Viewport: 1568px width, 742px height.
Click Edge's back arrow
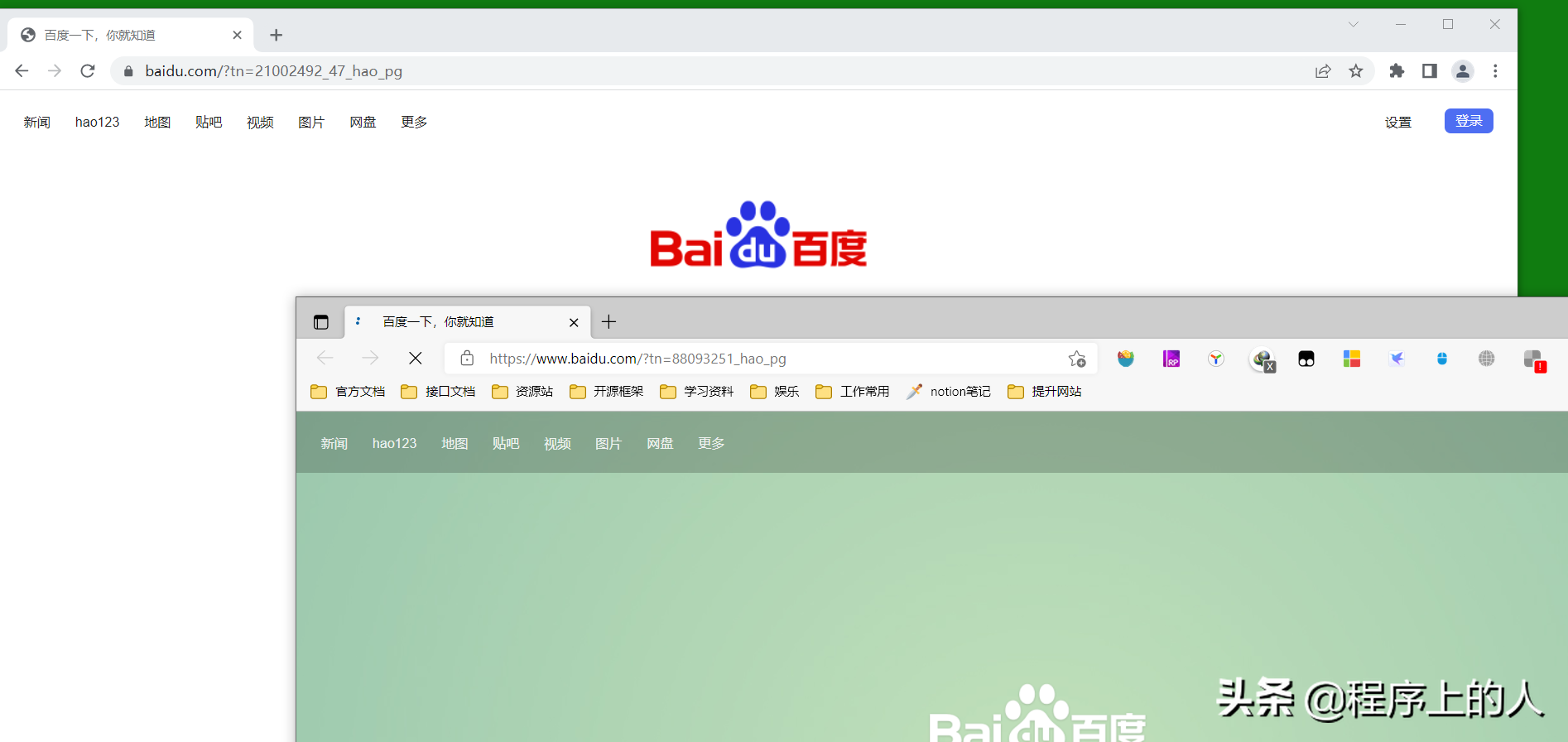tap(325, 358)
